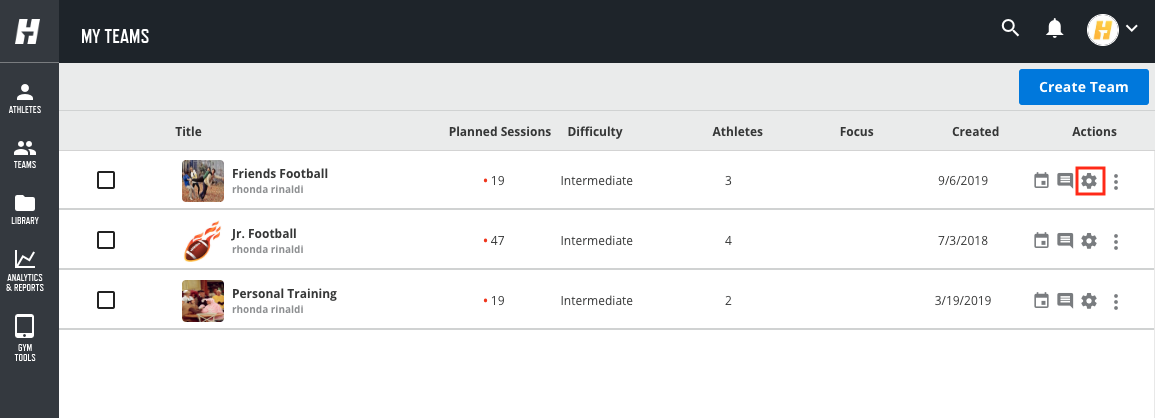Viewport: 1155px width, 418px height.
Task: Open message icon for Jr. Football
Action: point(1065,240)
